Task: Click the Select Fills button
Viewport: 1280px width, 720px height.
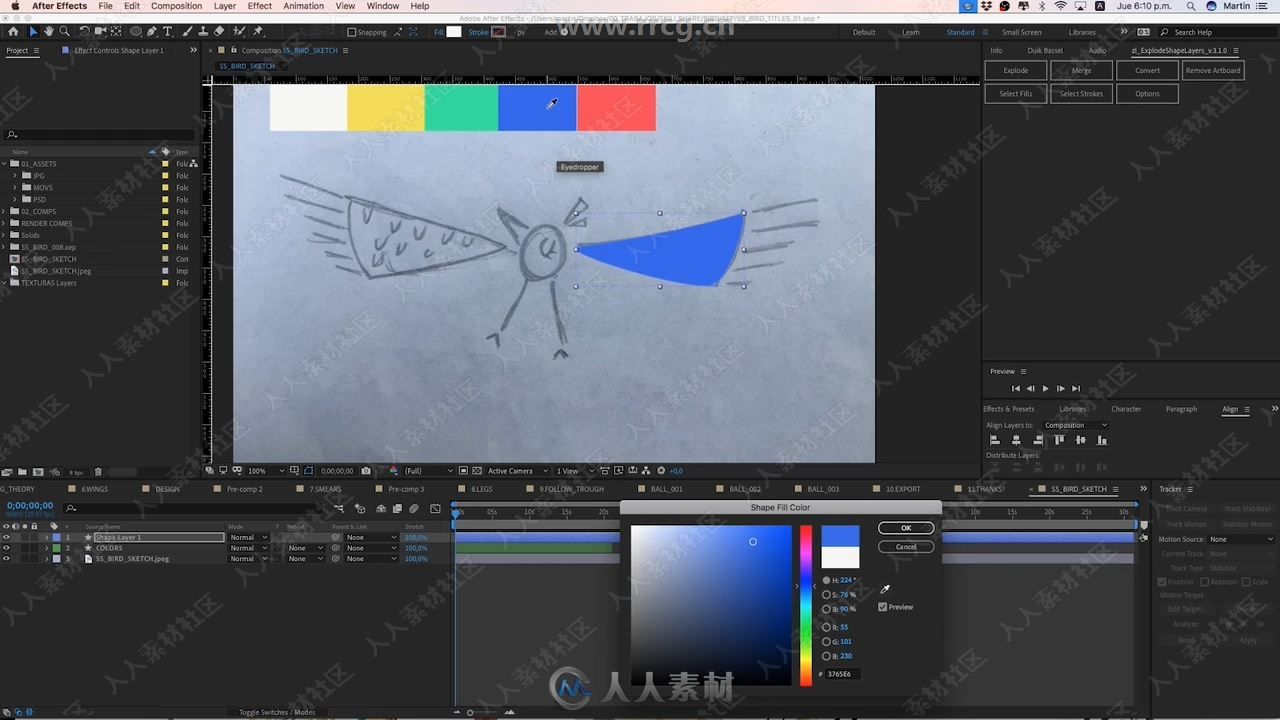Action: [1016, 94]
